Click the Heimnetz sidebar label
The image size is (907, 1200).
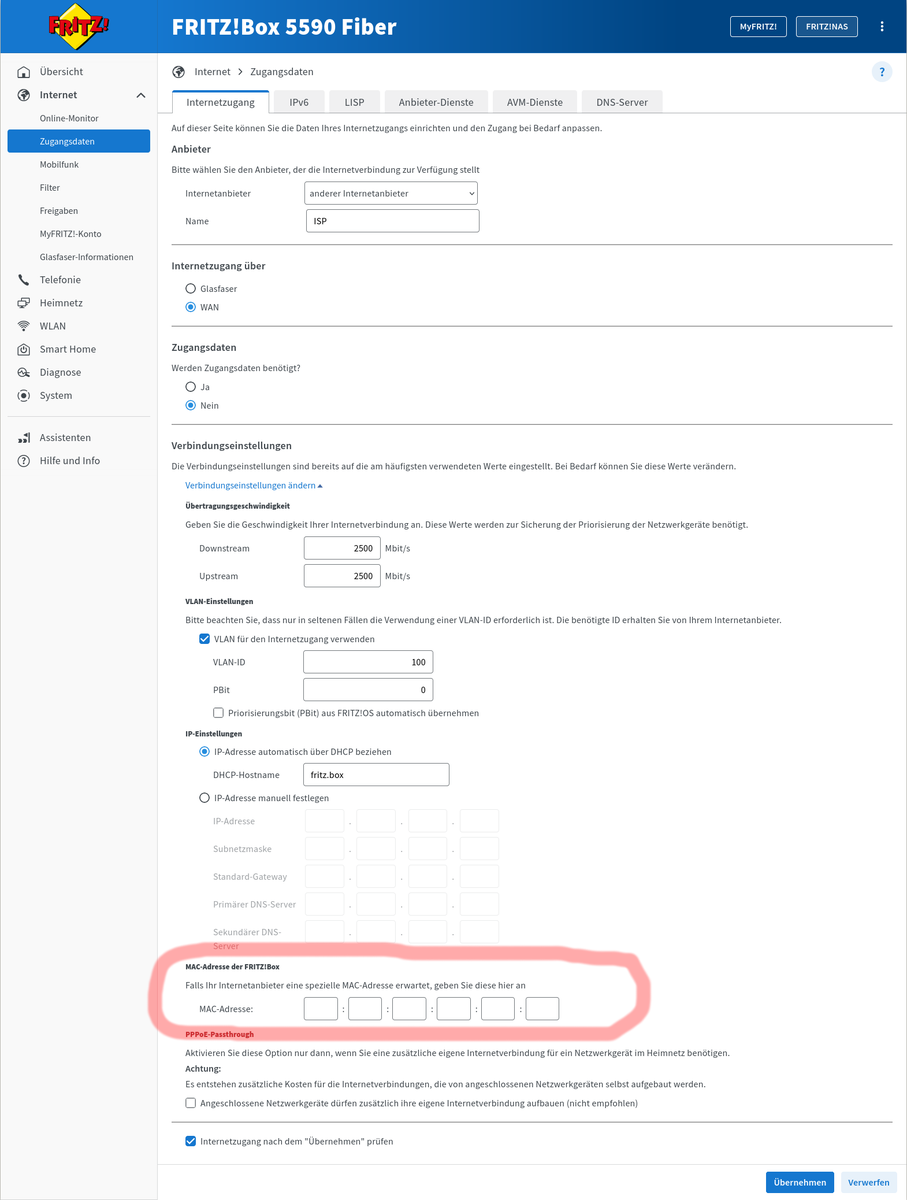(61, 303)
